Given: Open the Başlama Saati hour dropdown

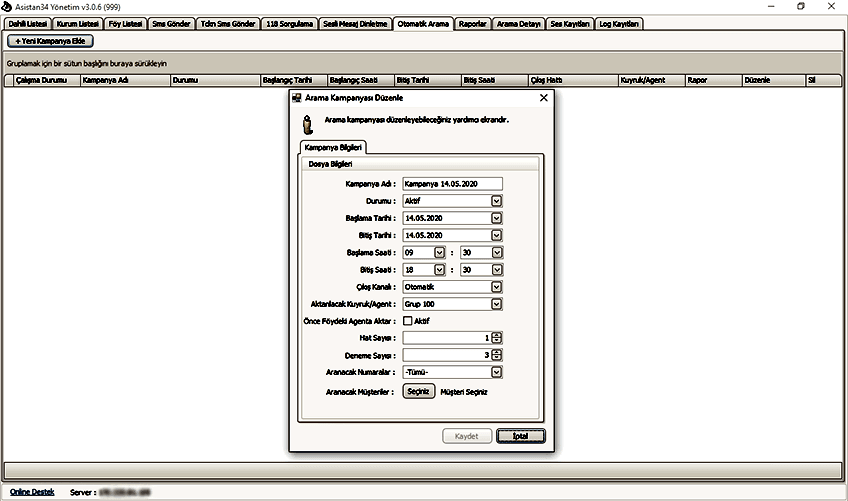Looking at the screenshot, I should coord(439,252).
